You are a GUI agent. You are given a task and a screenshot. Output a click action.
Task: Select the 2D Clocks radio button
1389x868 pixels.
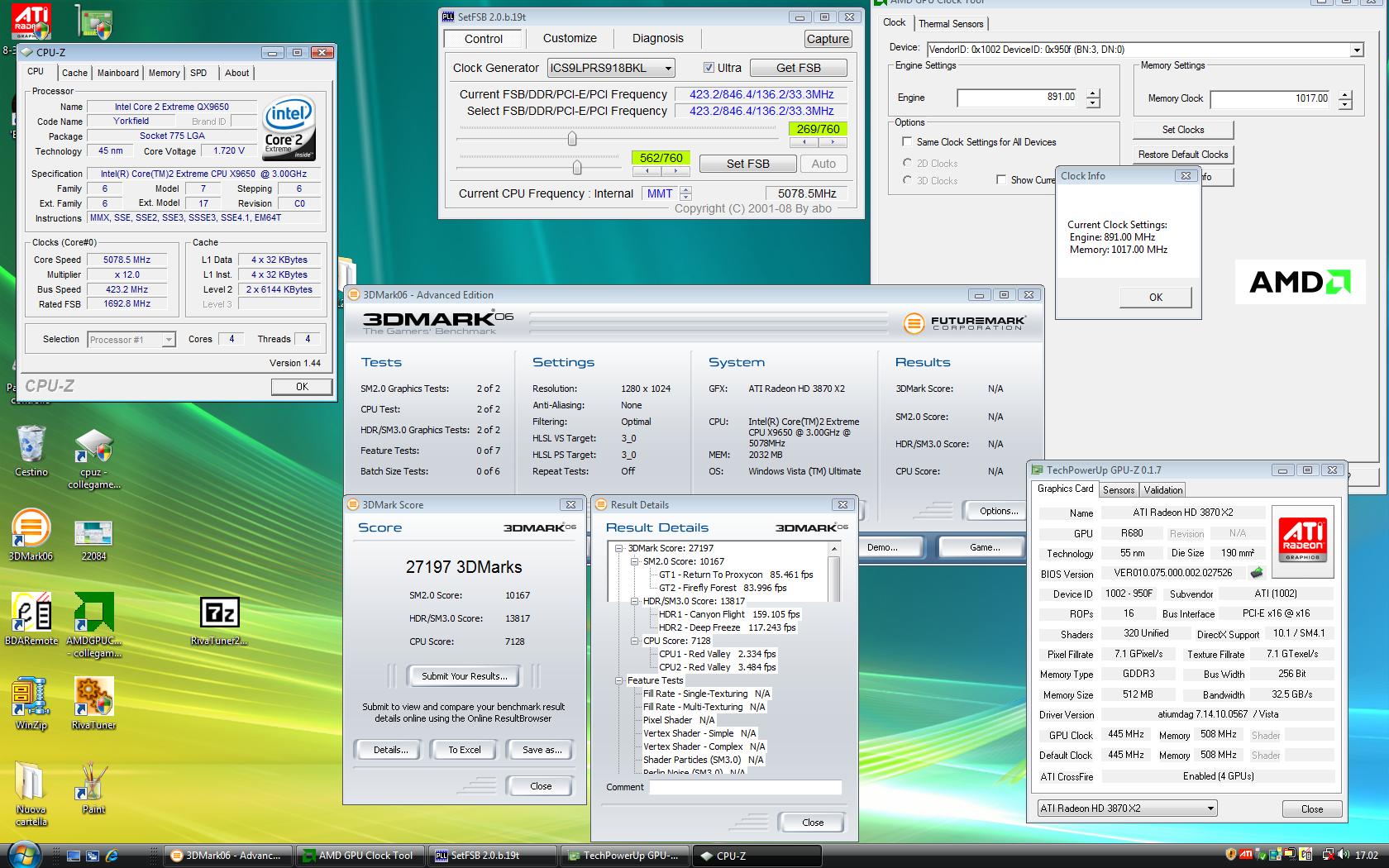coord(908,163)
